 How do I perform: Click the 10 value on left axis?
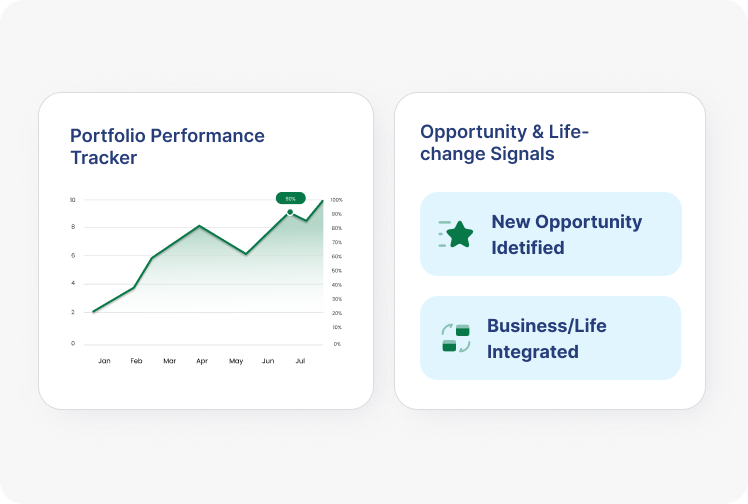coord(73,200)
